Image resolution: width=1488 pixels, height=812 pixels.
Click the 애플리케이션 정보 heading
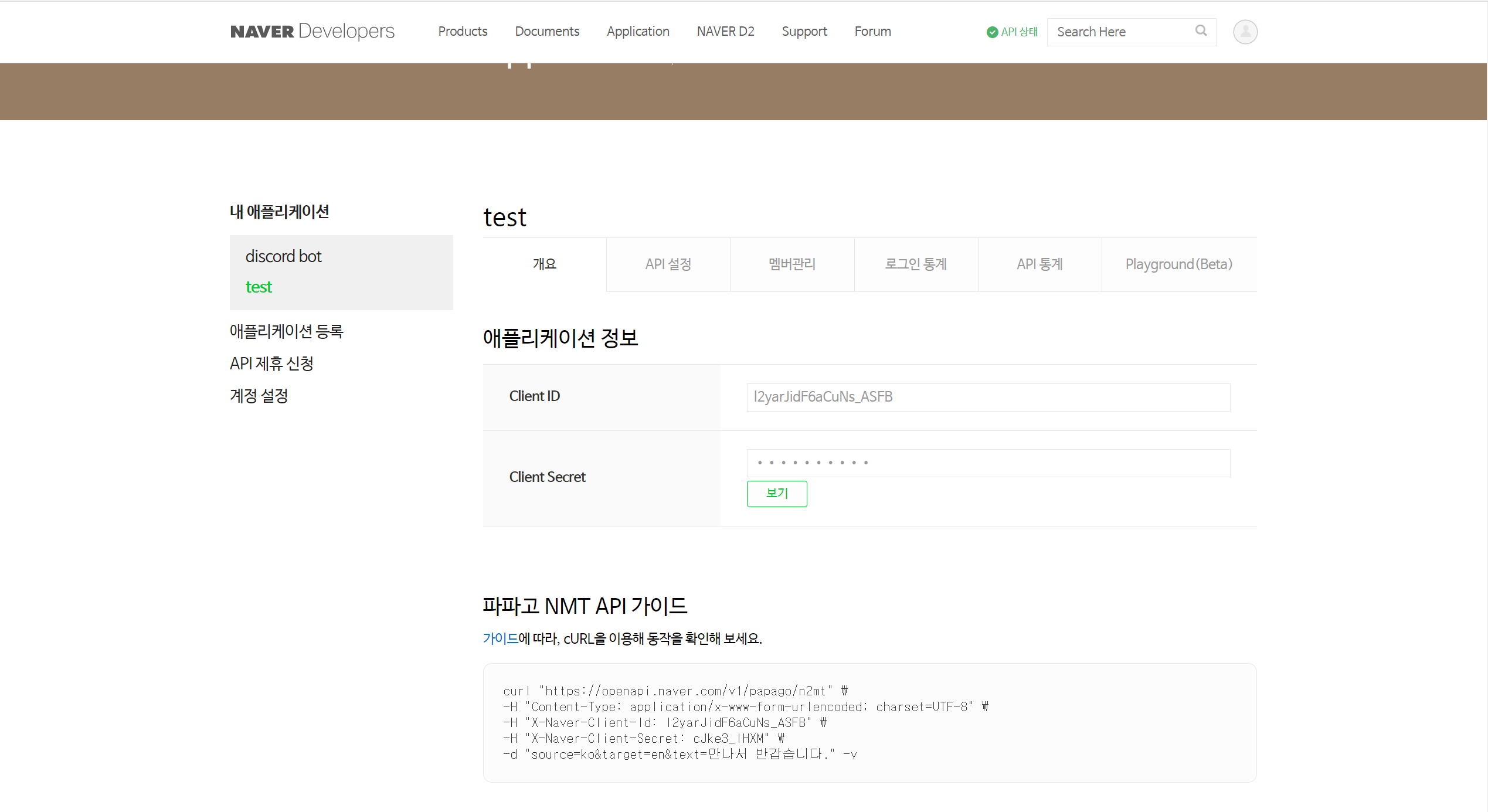click(560, 338)
